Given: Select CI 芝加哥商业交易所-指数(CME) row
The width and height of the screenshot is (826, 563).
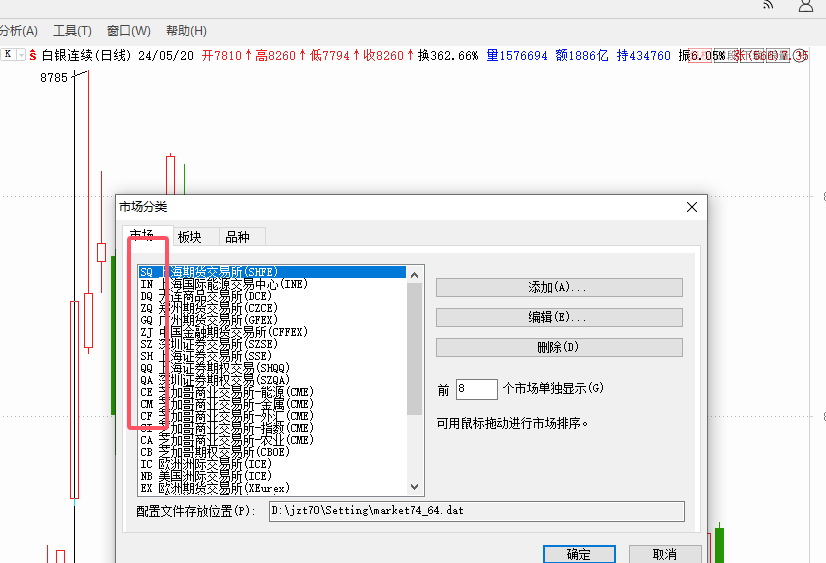Looking at the screenshot, I should 272,428.
